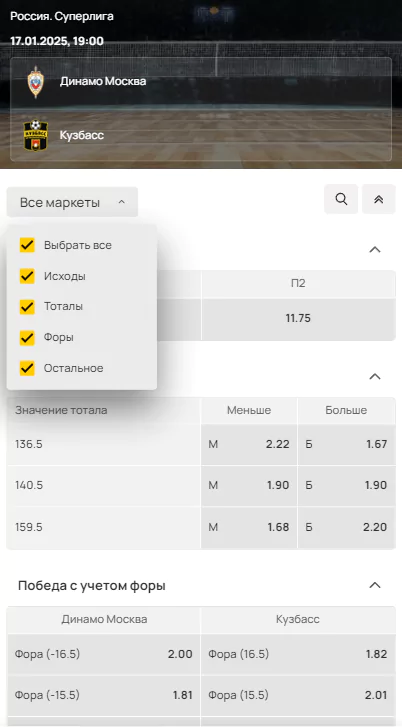Click the Kuzbass team logo

click(x=36, y=135)
